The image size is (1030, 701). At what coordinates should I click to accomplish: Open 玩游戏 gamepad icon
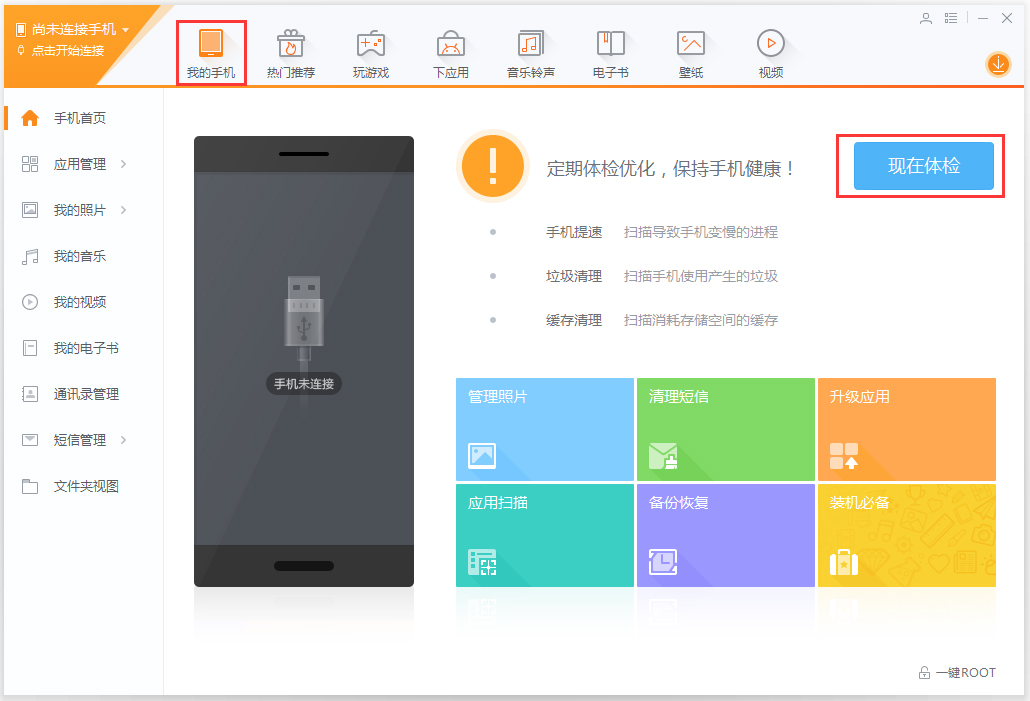coord(370,43)
